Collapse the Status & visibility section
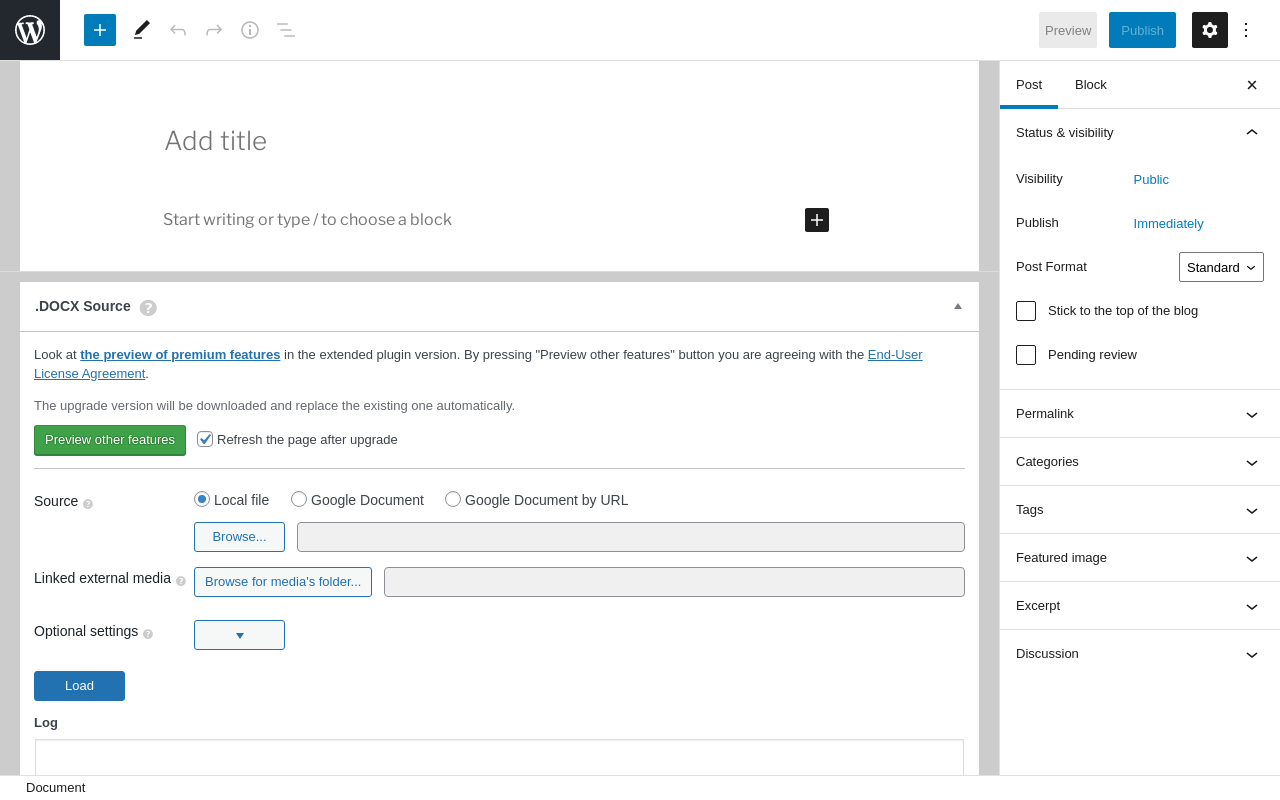 (x=1140, y=132)
